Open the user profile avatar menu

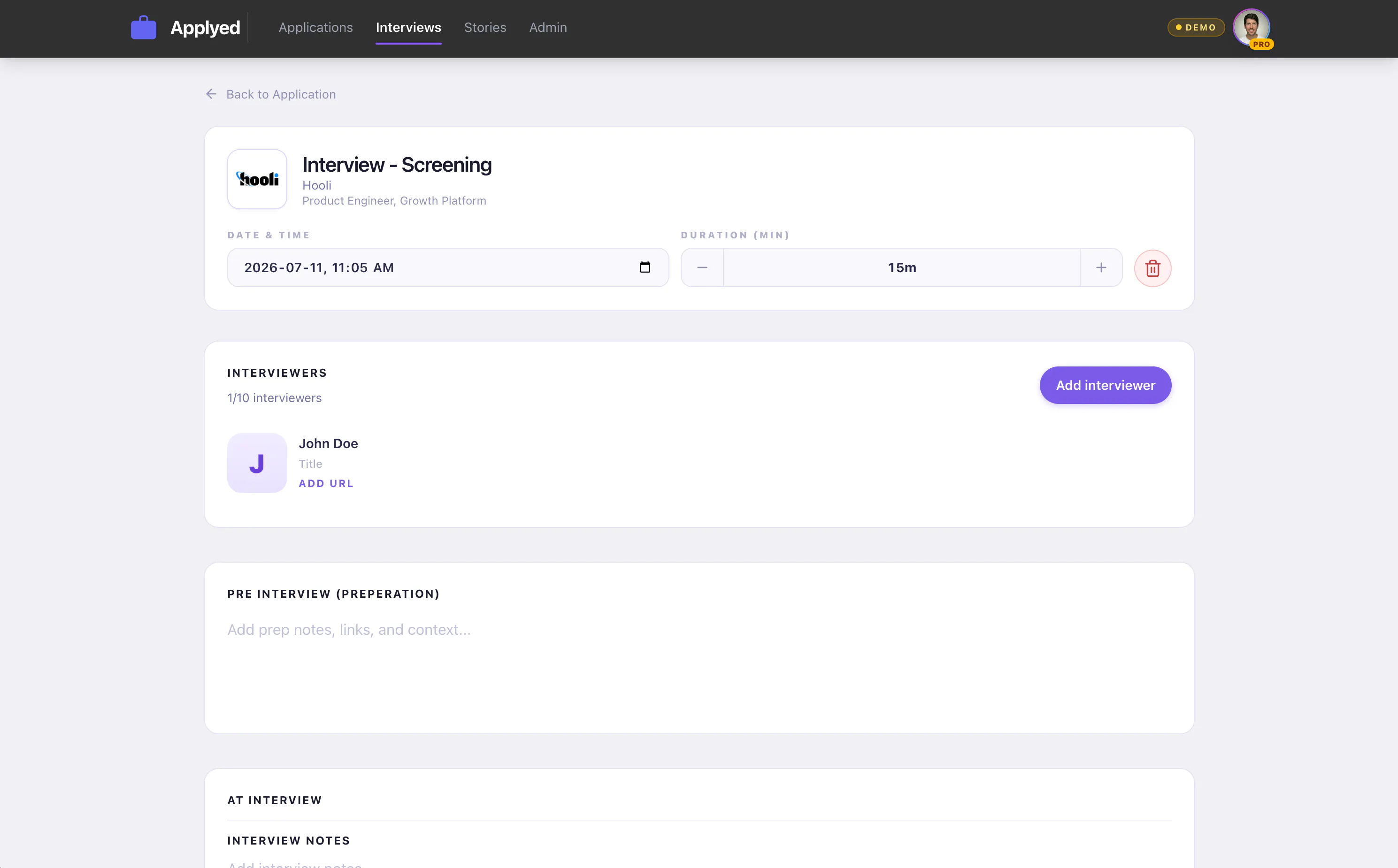[1251, 27]
